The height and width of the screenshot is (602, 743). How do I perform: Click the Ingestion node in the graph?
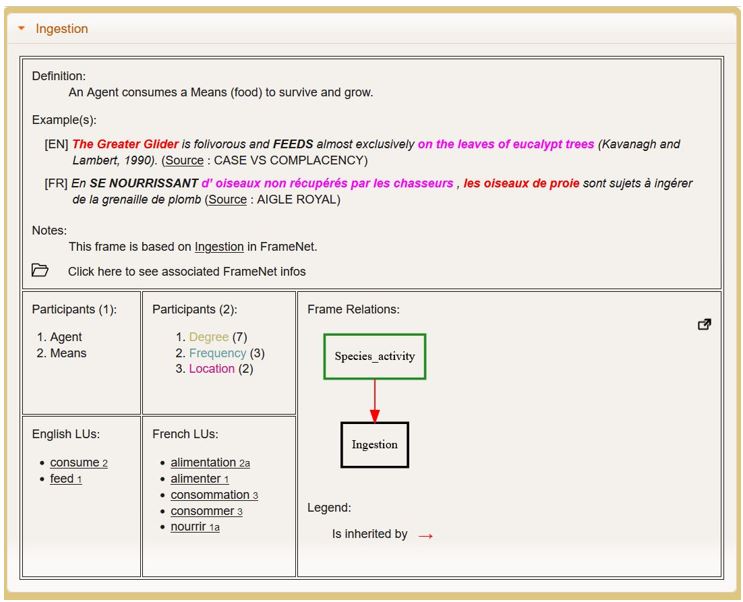(x=374, y=445)
